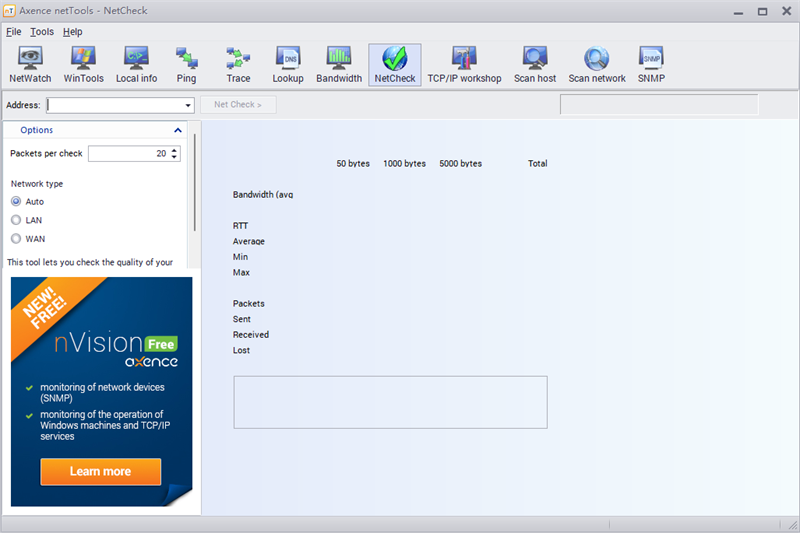Open the Local info tool
This screenshot has height=533, width=800.
(136, 65)
